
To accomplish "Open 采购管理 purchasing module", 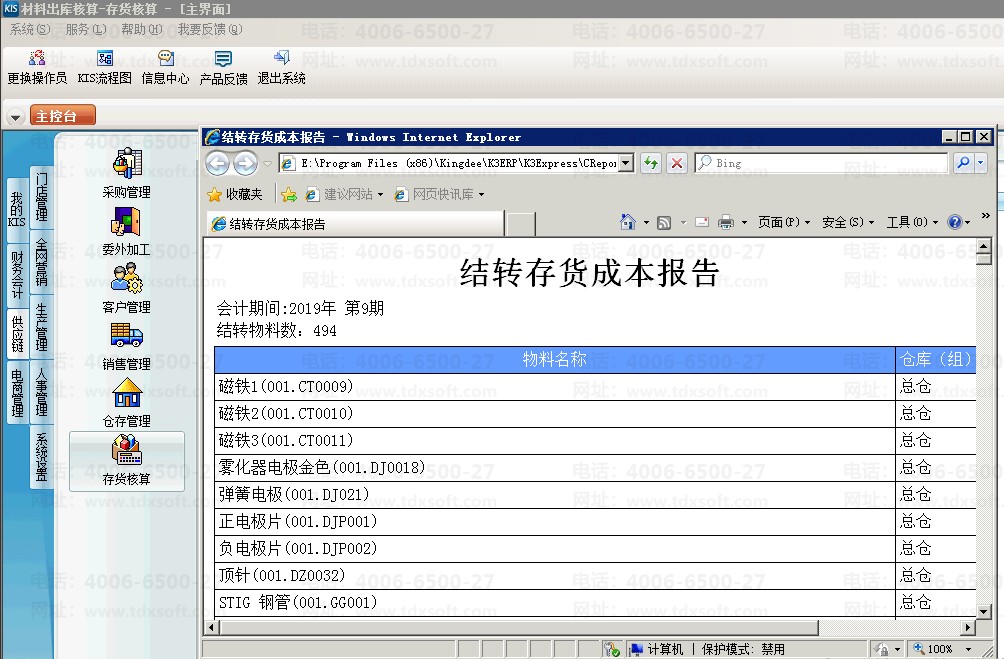I will 127,173.
